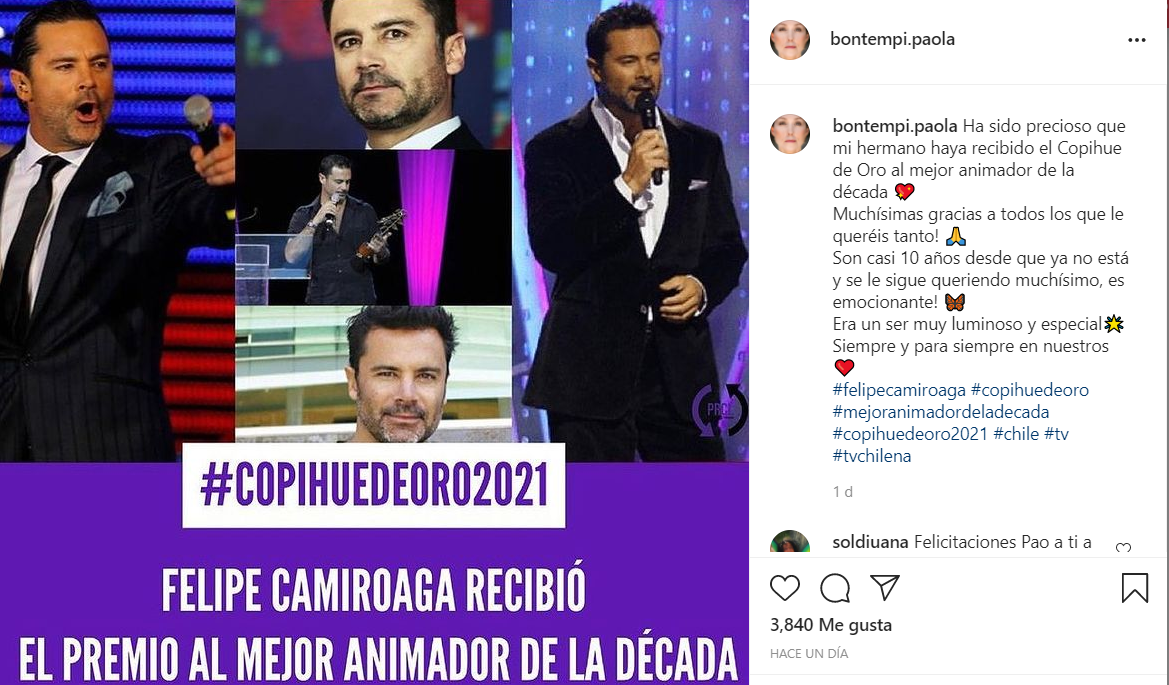Click the soldiuana commenter username
This screenshot has width=1169, height=685.
870,542
